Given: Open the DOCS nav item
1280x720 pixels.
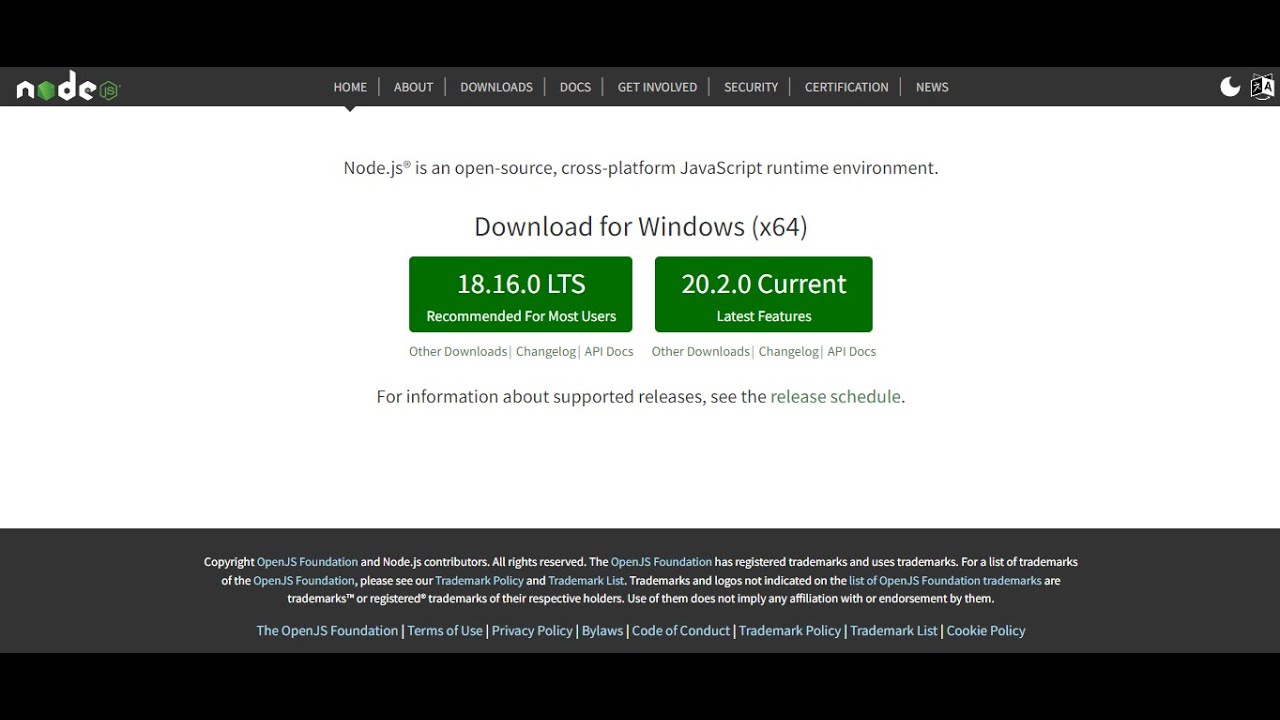Looking at the screenshot, I should coord(575,87).
